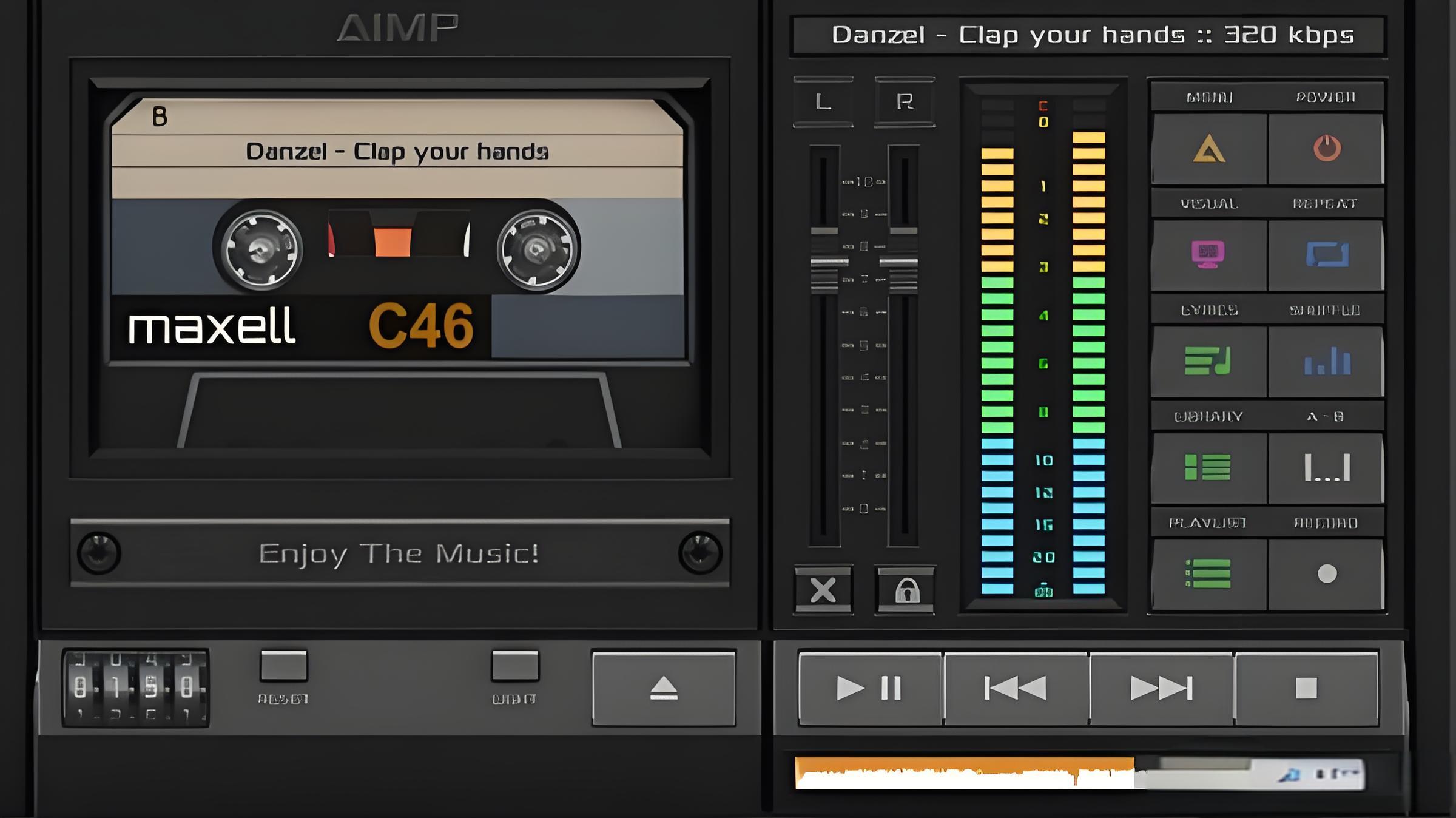1456x818 pixels.
Task: Open the Playlist icon button
Action: 1208,574
